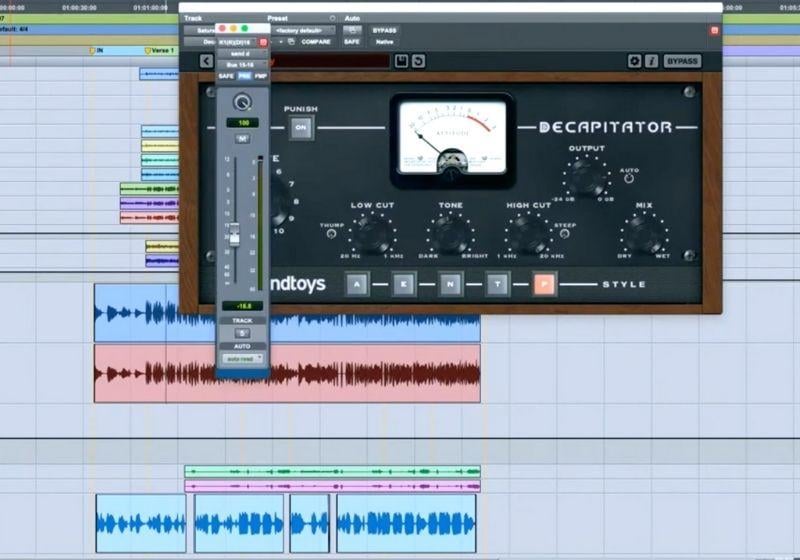Open the send d selector dropdown
Screen dimensions: 800x560
(242, 54)
